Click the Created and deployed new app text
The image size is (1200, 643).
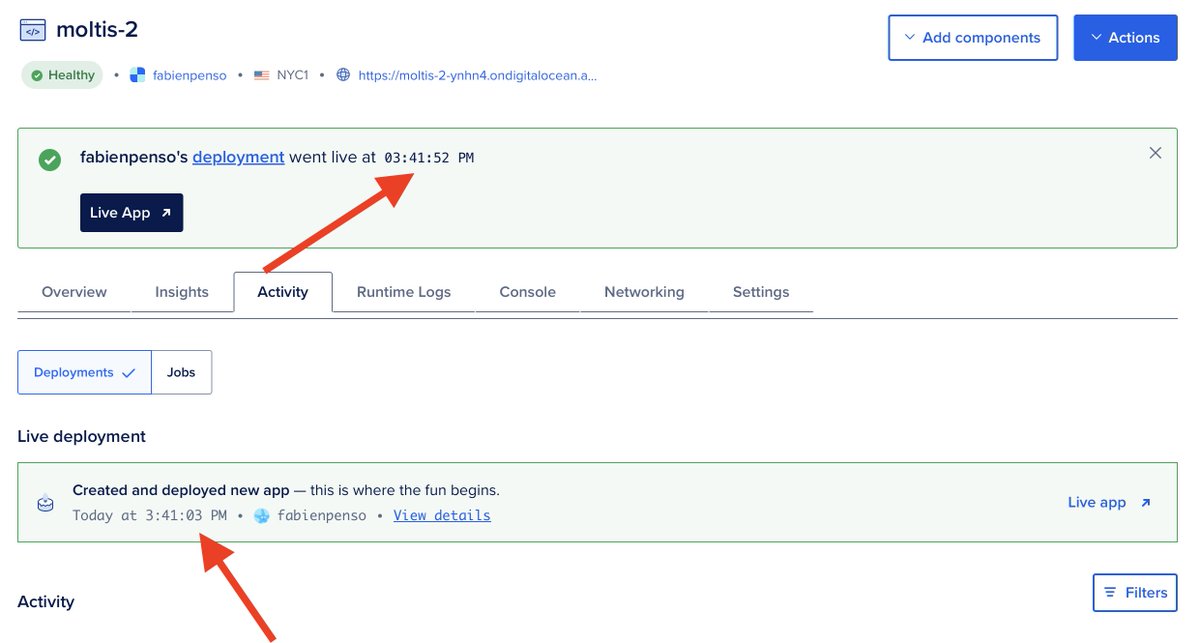tap(181, 490)
